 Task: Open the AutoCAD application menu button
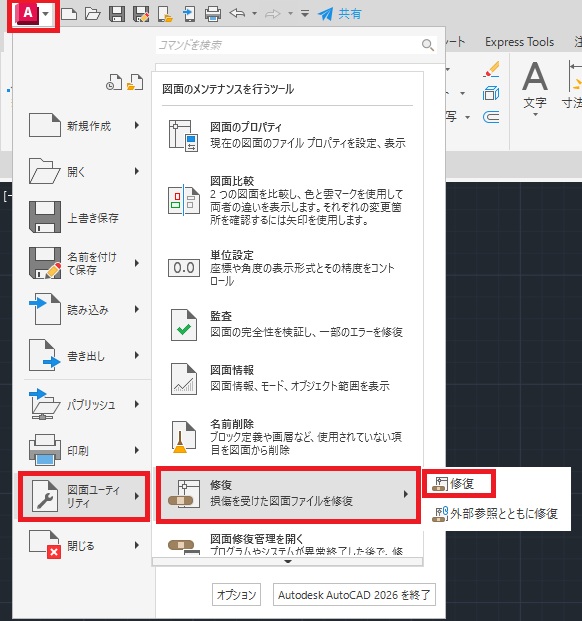(33, 14)
